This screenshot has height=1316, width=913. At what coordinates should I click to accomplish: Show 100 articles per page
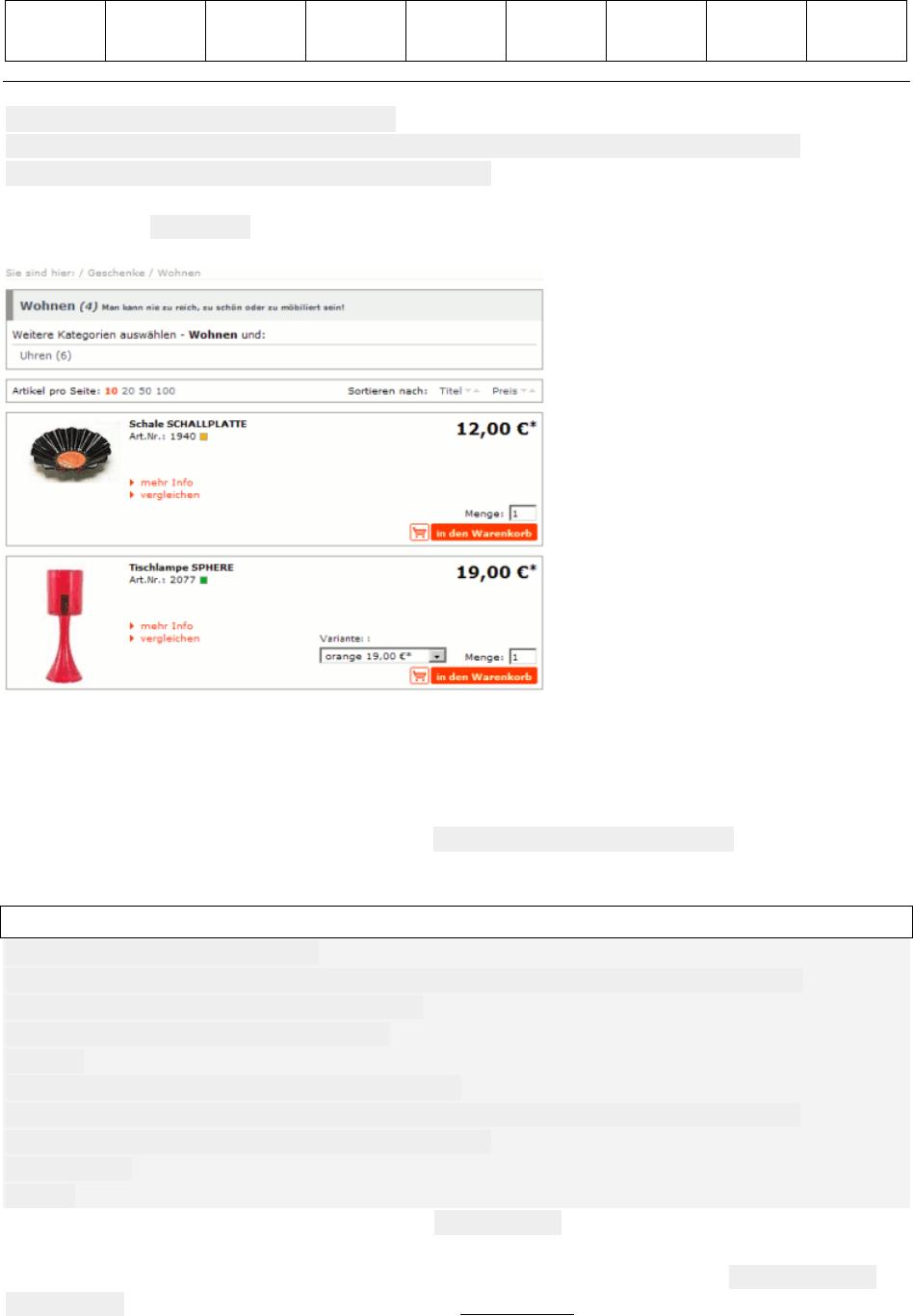coord(166,391)
